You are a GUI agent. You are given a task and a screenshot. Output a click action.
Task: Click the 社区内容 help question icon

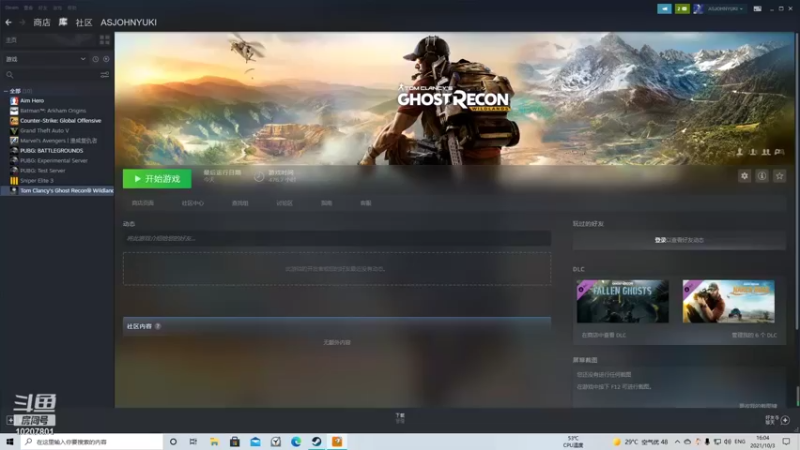point(158,326)
